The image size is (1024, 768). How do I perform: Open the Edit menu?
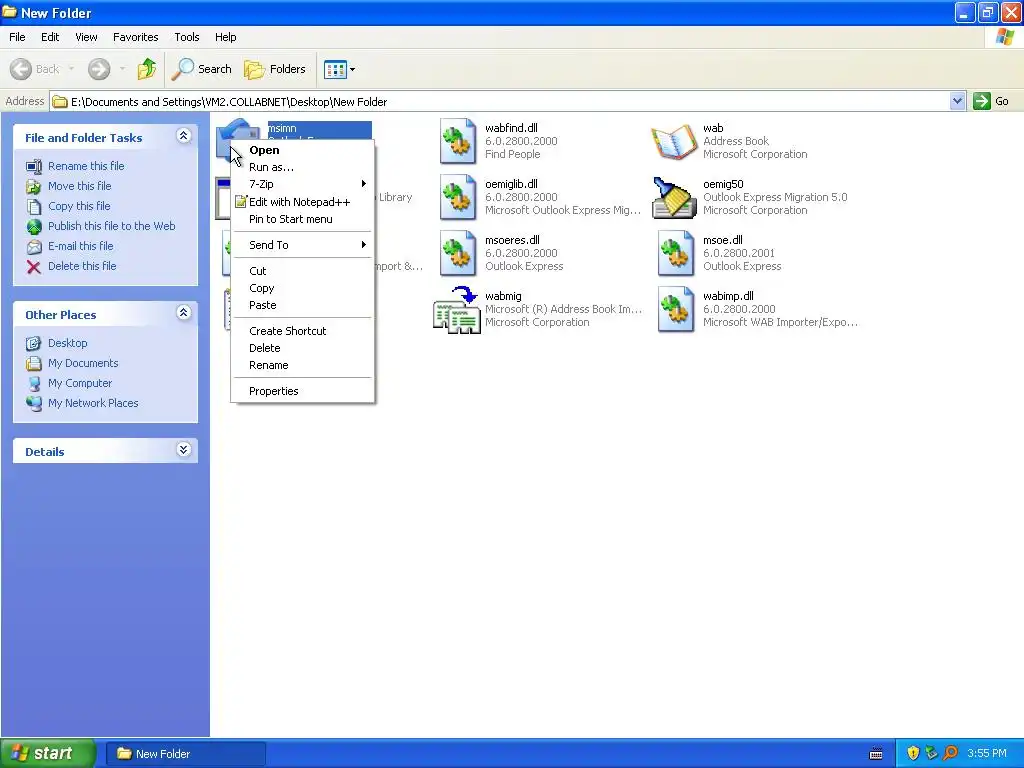50,37
